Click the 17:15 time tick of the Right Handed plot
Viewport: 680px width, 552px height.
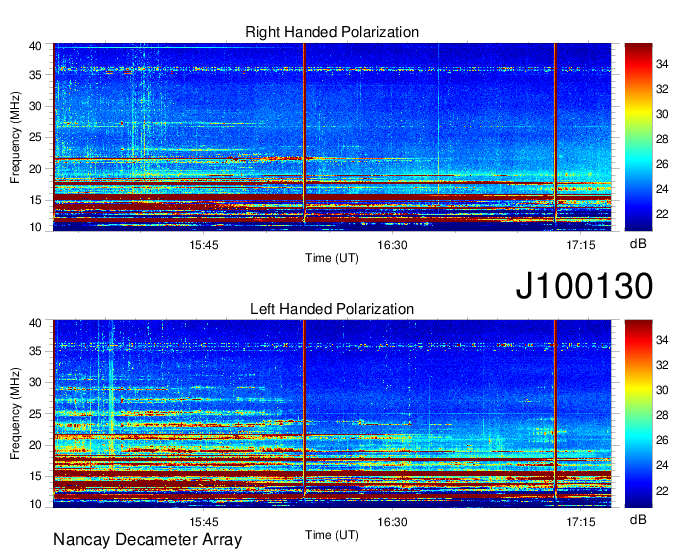click(581, 245)
